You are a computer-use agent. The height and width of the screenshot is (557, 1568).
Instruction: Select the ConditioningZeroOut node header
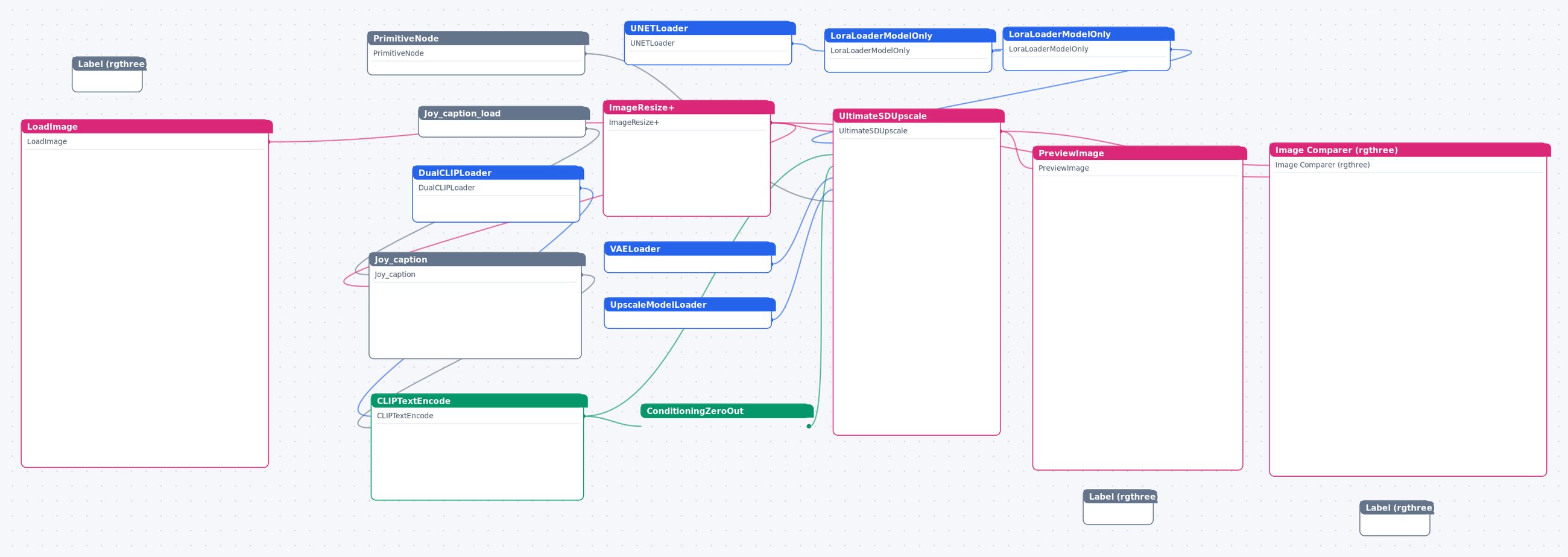(x=727, y=411)
